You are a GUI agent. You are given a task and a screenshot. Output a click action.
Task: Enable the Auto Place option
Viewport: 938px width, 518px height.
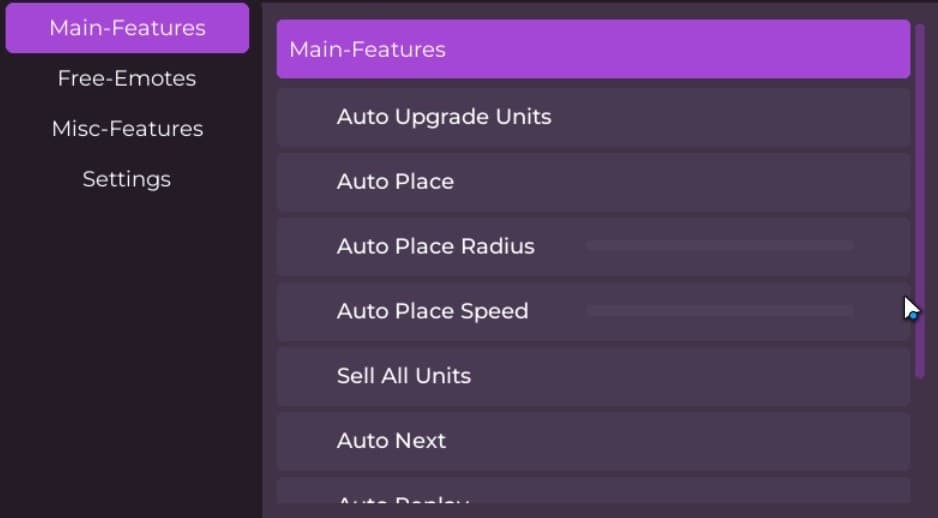click(x=593, y=182)
